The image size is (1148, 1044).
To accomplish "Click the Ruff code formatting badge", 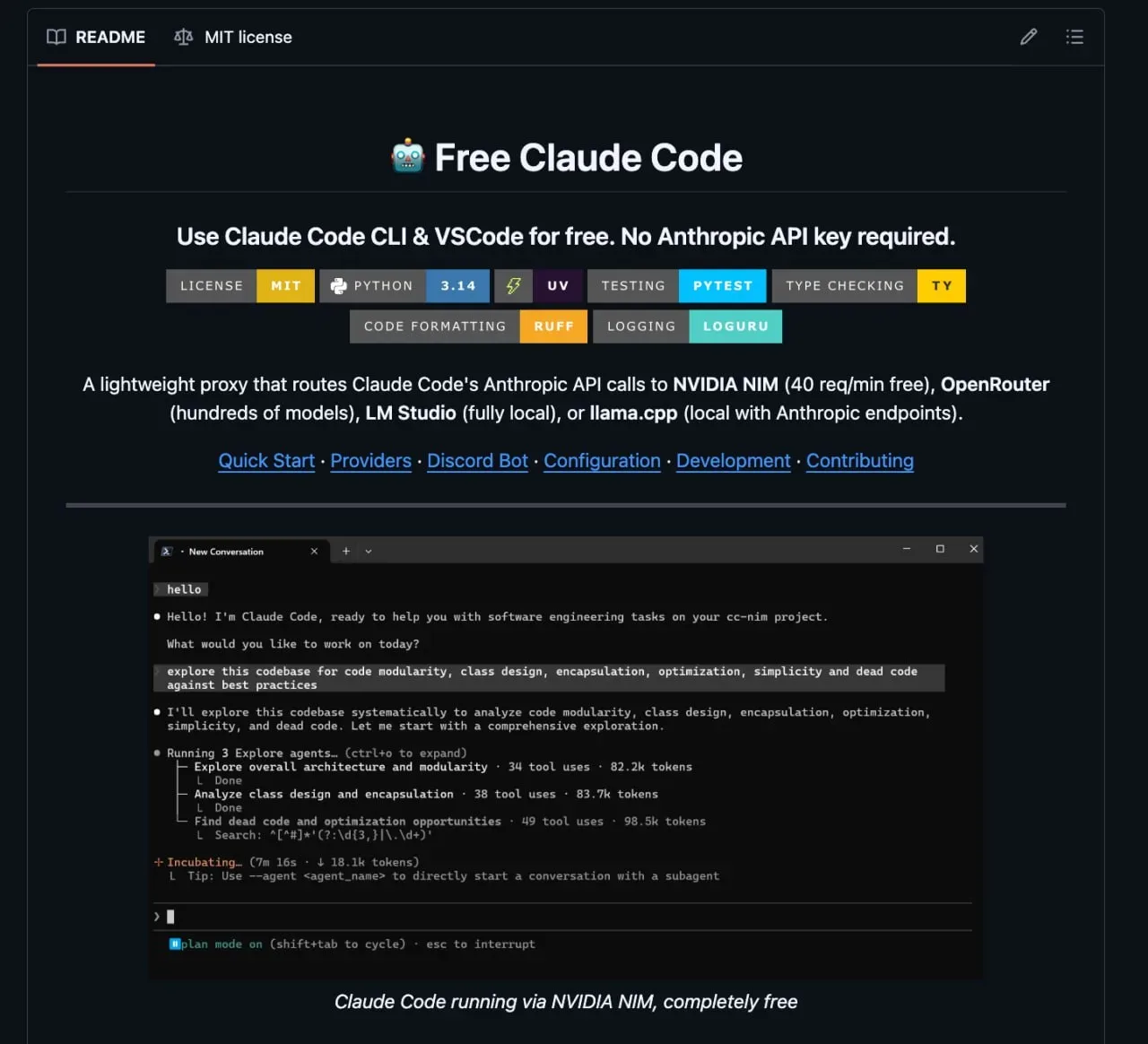I will tap(468, 326).
